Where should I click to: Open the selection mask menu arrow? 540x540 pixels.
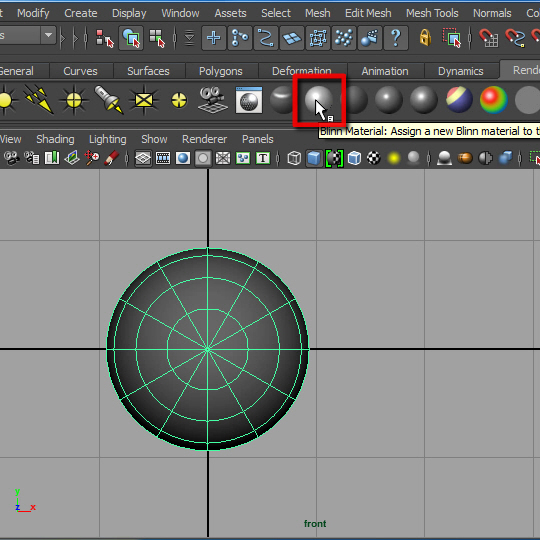click(x=189, y=38)
